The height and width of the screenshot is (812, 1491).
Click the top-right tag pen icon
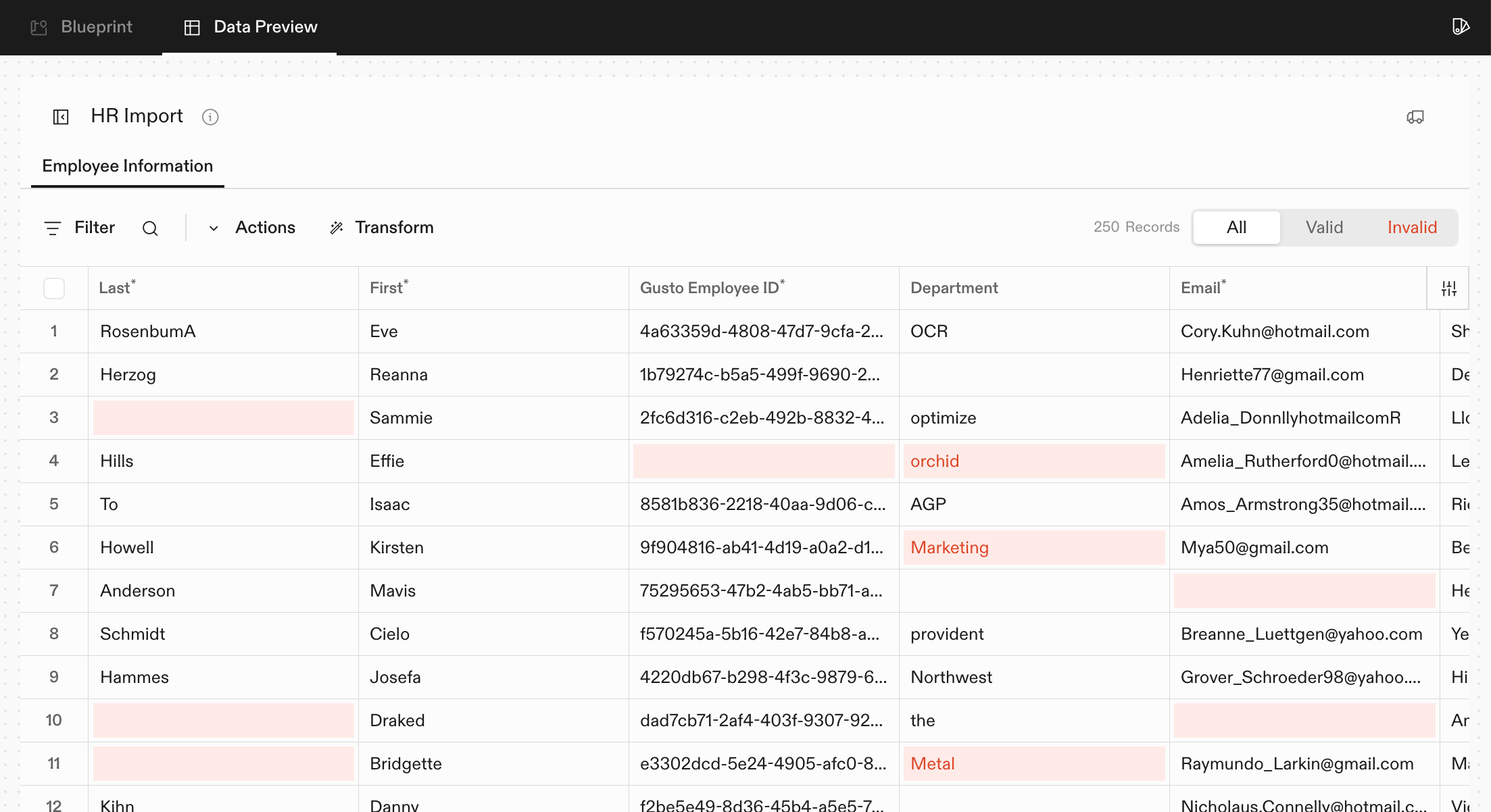pos(1461,27)
